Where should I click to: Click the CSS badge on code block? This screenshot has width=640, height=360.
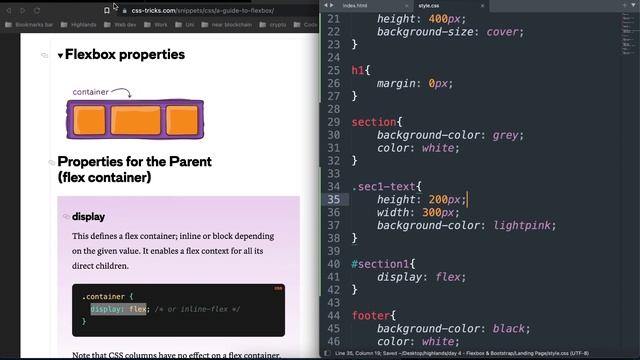coord(278,288)
